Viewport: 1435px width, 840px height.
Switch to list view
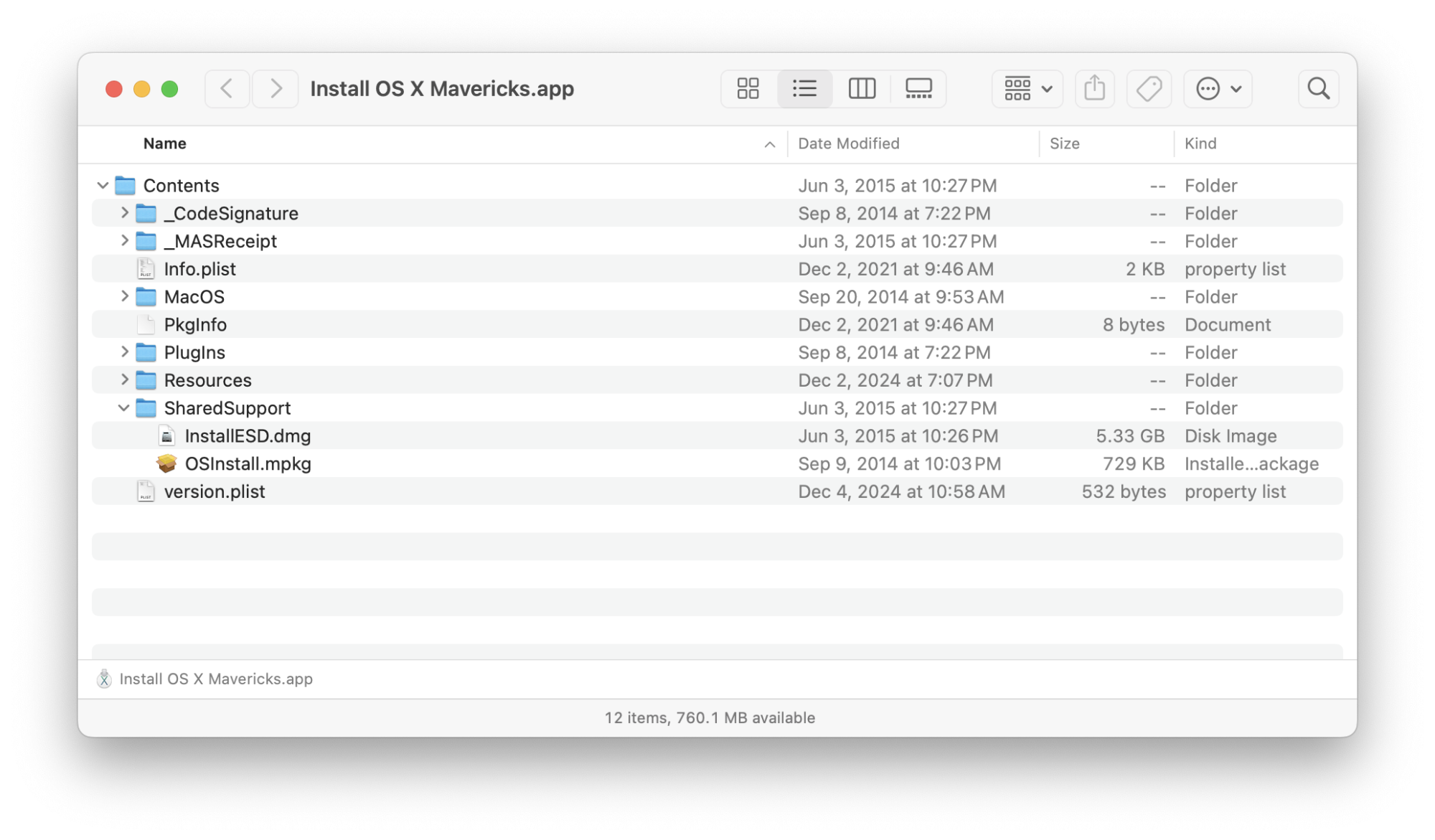[x=805, y=89]
